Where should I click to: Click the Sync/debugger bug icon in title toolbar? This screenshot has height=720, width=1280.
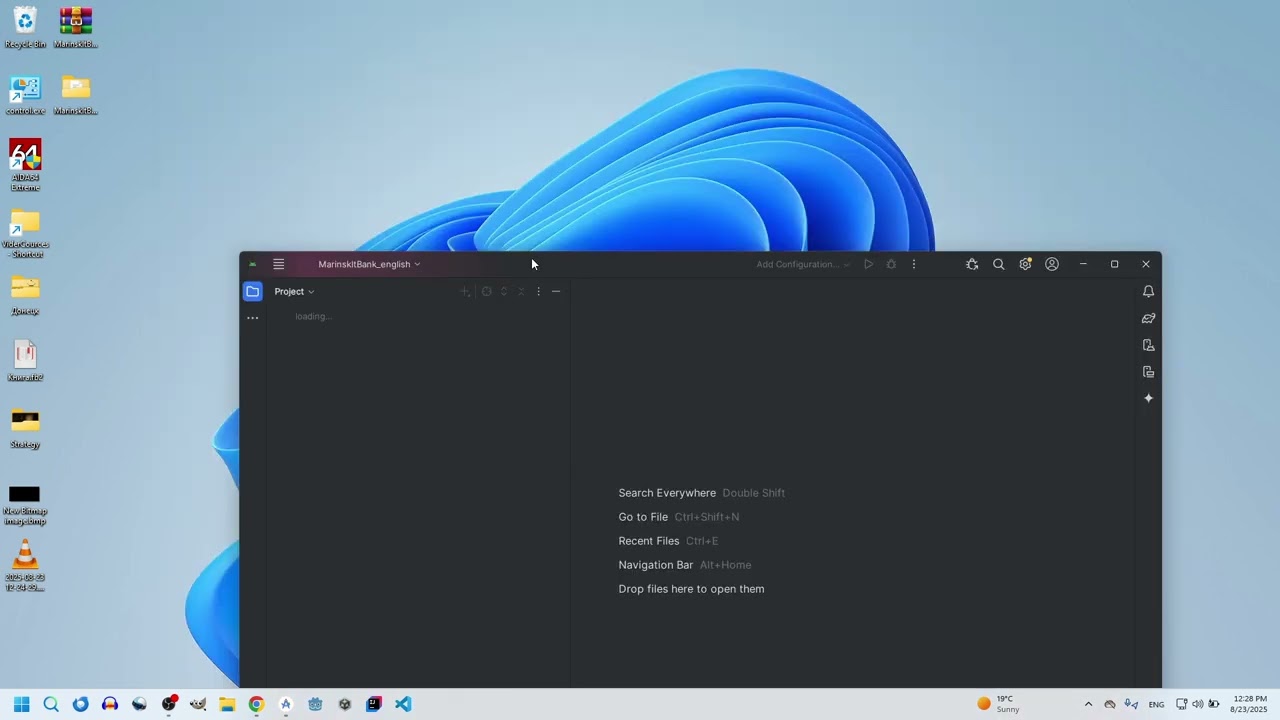[972, 264]
